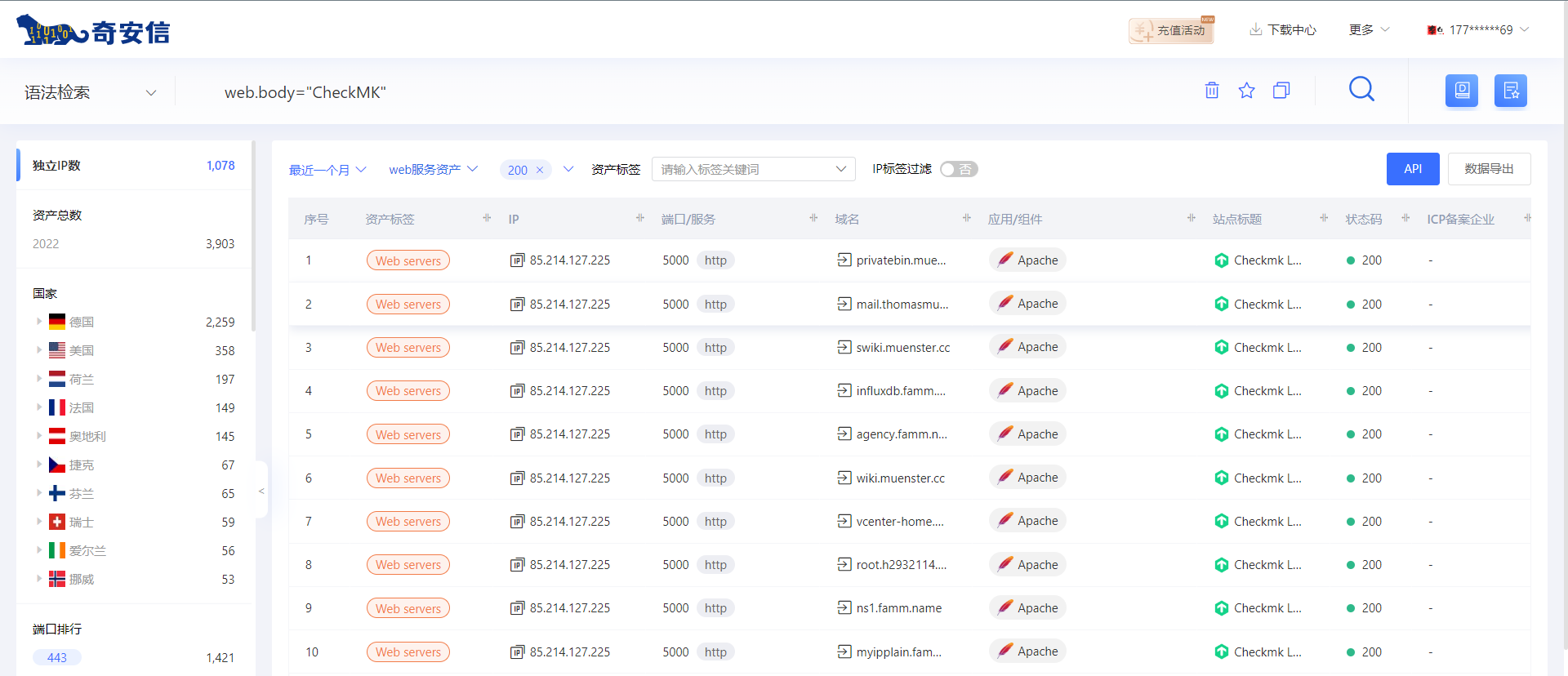The width and height of the screenshot is (1568, 676).
Task: Click the API button
Action: tap(1413, 169)
